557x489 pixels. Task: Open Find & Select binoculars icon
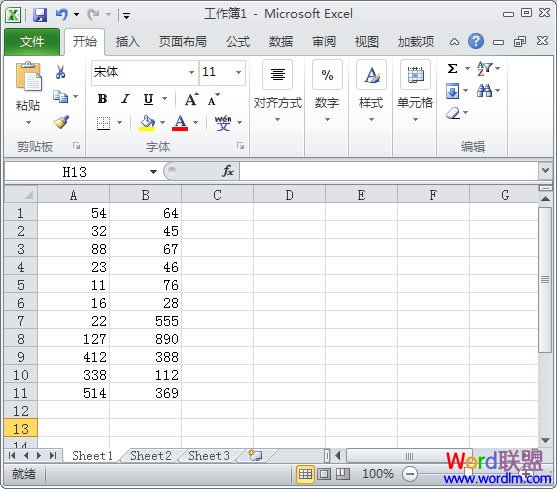(x=485, y=91)
